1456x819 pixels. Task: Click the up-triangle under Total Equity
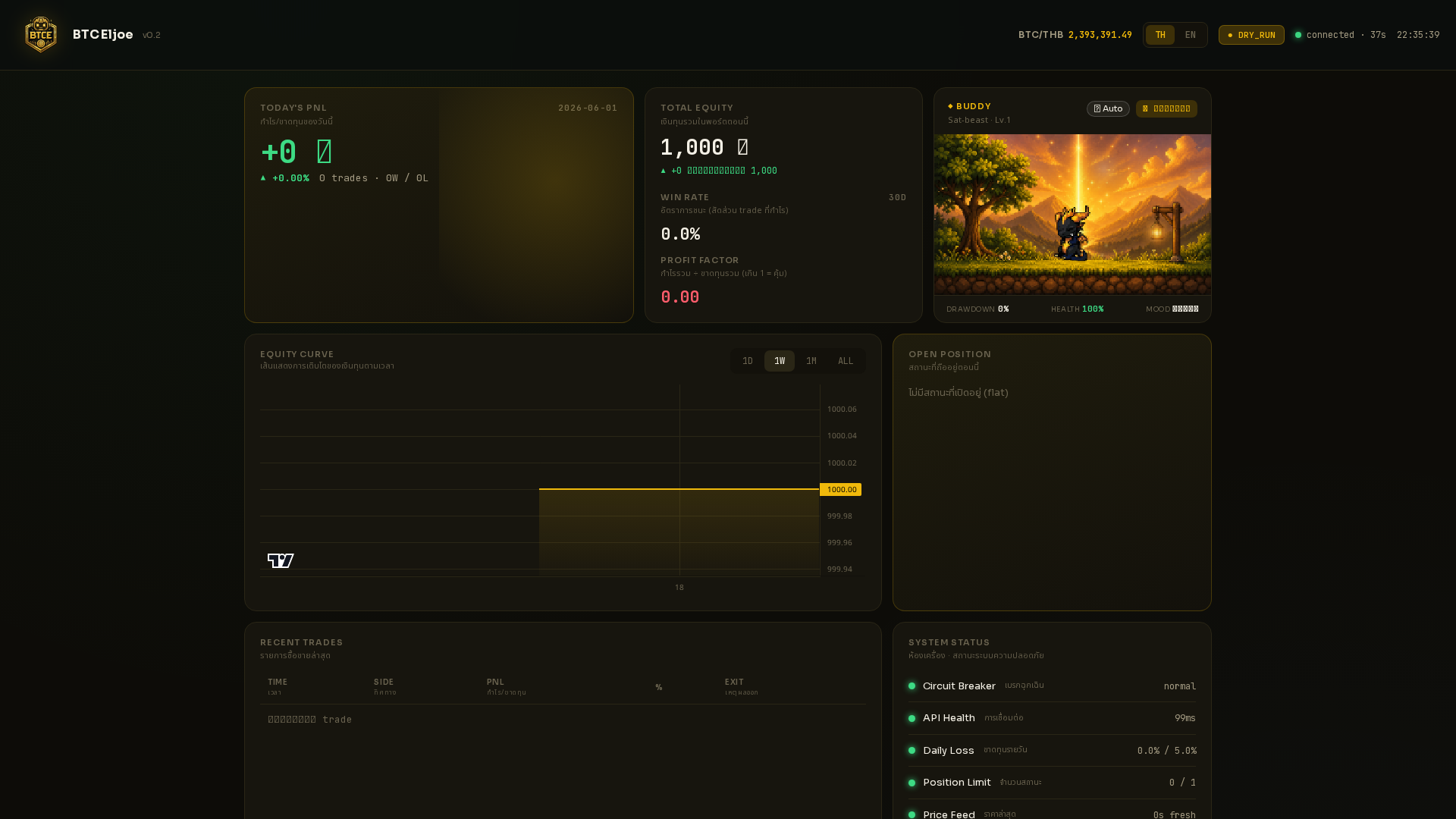663,171
